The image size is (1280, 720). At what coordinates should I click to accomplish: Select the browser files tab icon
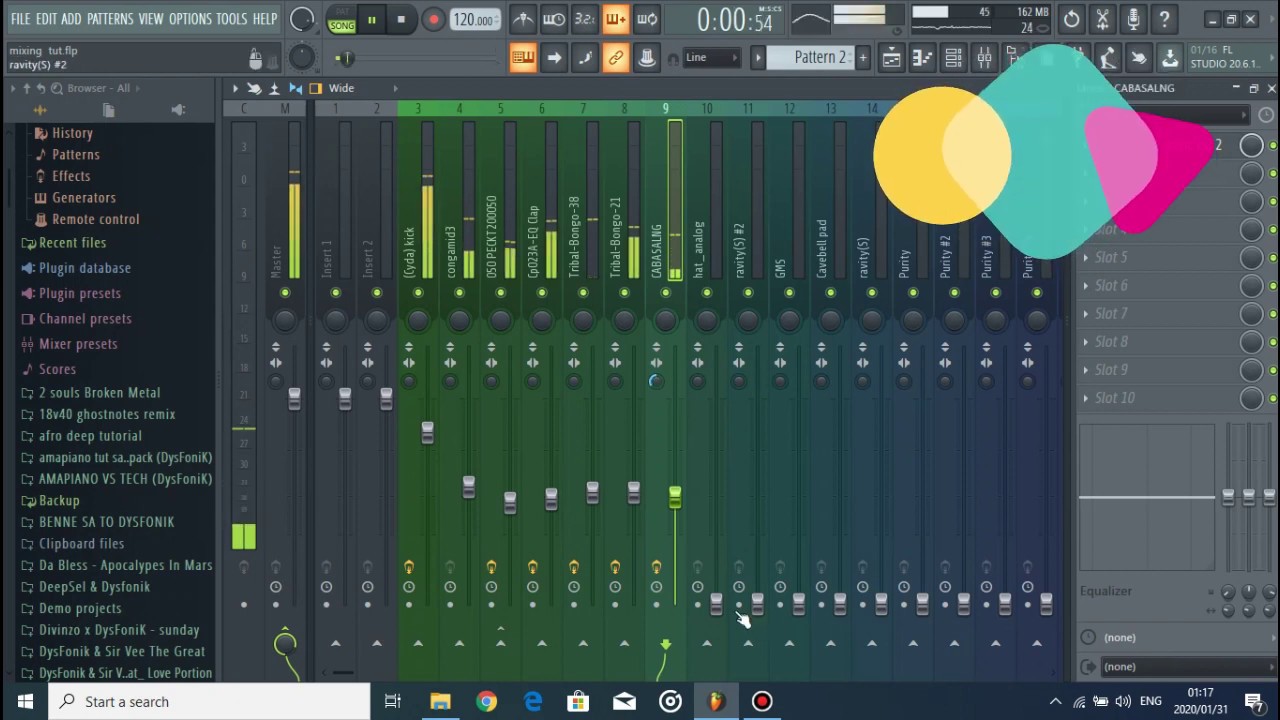109,110
